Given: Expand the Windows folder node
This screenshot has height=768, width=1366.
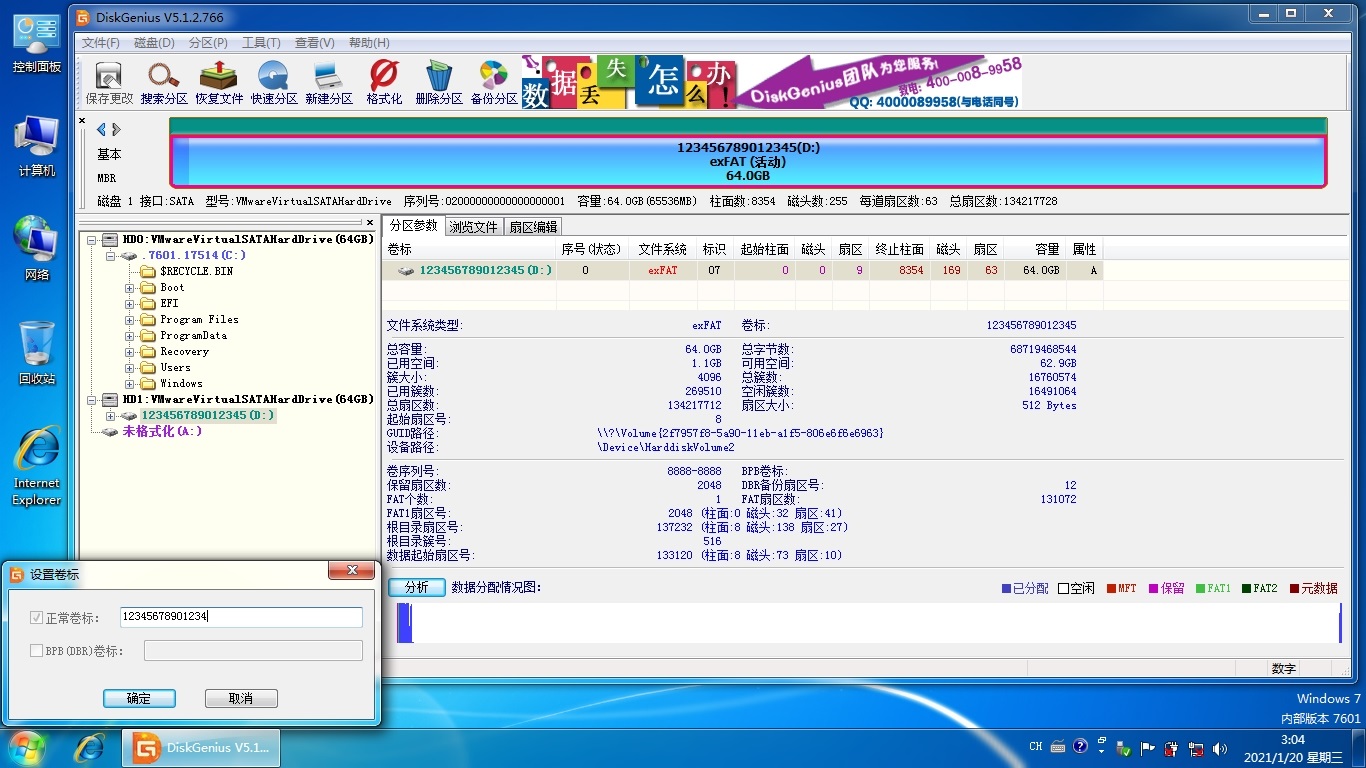Looking at the screenshot, I should (x=130, y=384).
